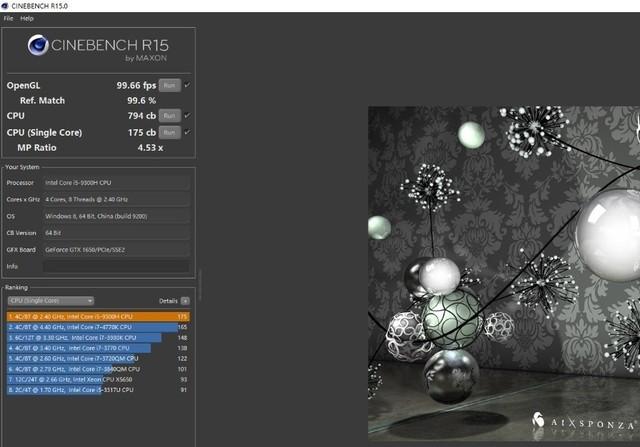This screenshot has width=640, height=447.
Task: Open the Help menu
Action: (x=27, y=18)
